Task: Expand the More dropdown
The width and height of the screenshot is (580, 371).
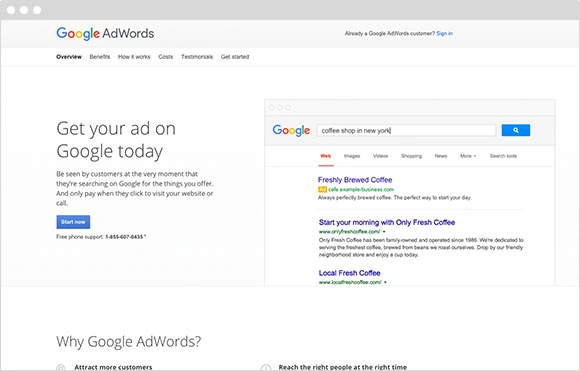Action: click(x=468, y=156)
